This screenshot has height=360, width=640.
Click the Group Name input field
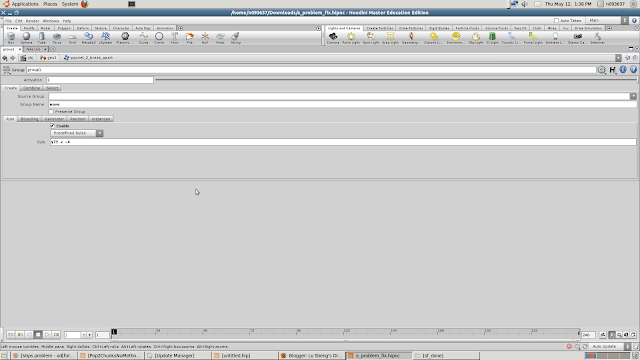click(343, 104)
